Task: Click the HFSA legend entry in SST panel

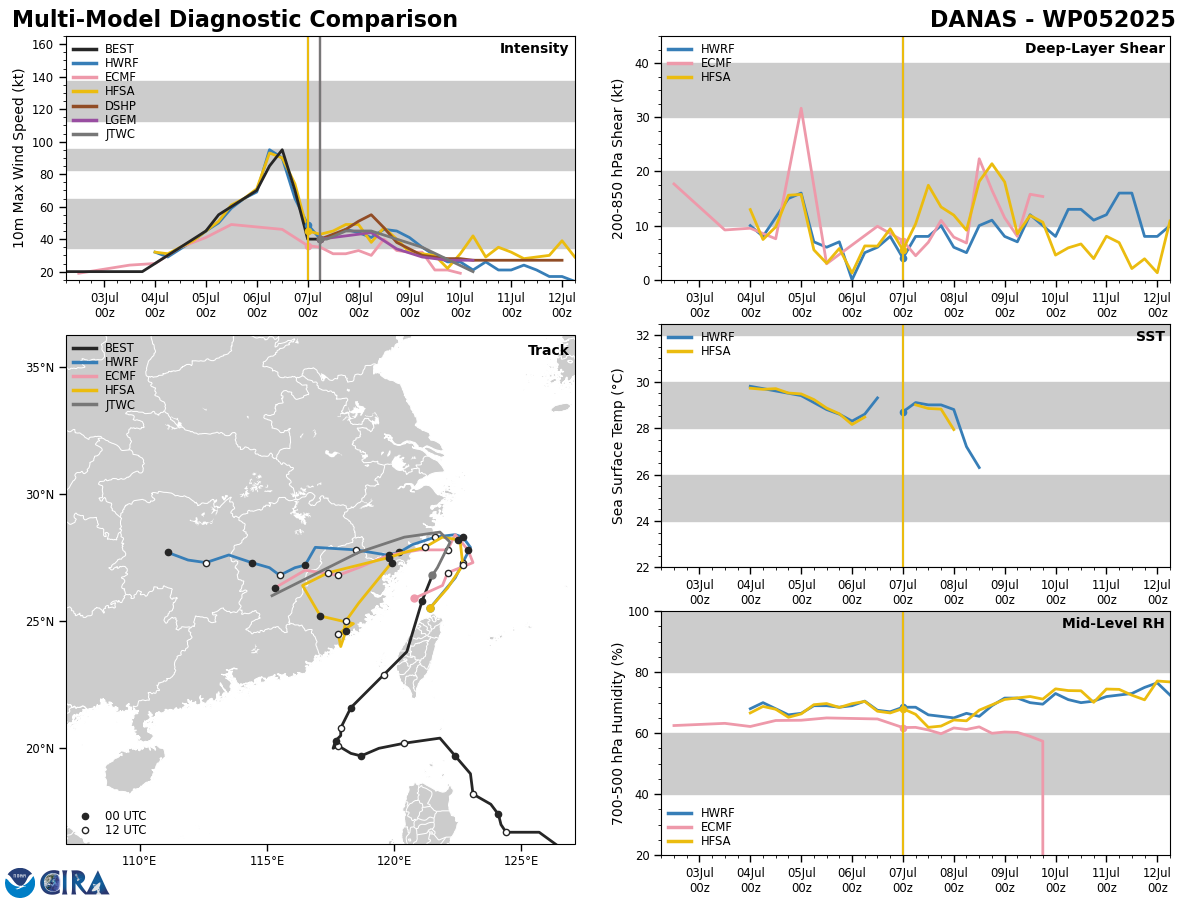Action: [701, 351]
